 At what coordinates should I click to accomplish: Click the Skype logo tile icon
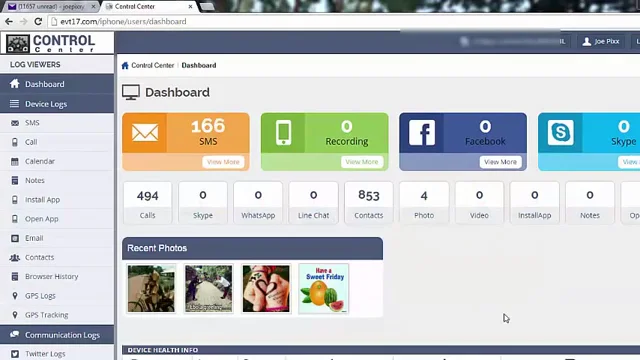[560, 133]
